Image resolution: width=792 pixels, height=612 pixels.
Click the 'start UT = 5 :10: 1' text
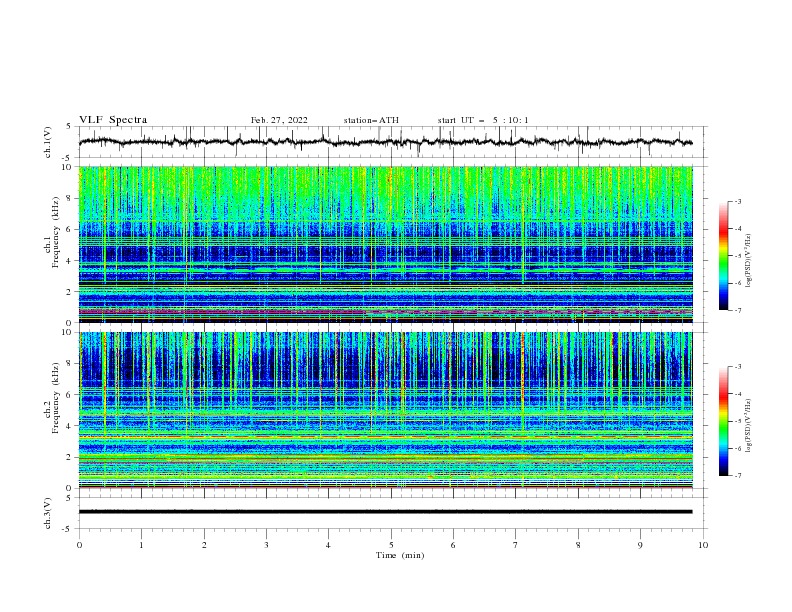click(x=483, y=120)
